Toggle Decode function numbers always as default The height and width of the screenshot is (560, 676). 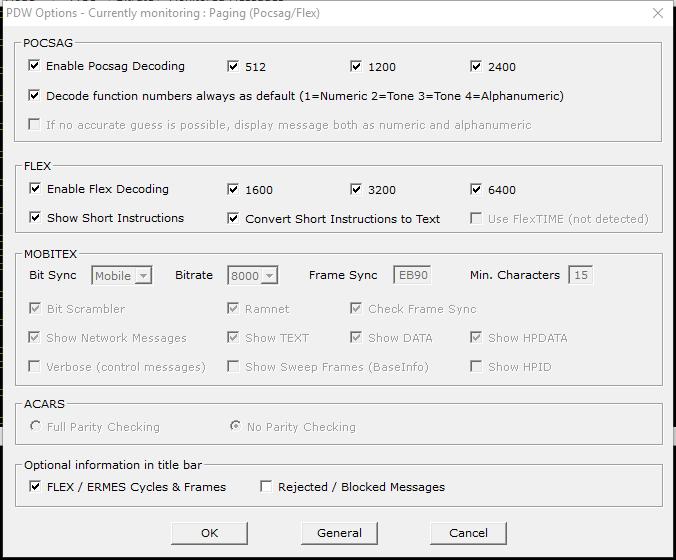(34, 95)
